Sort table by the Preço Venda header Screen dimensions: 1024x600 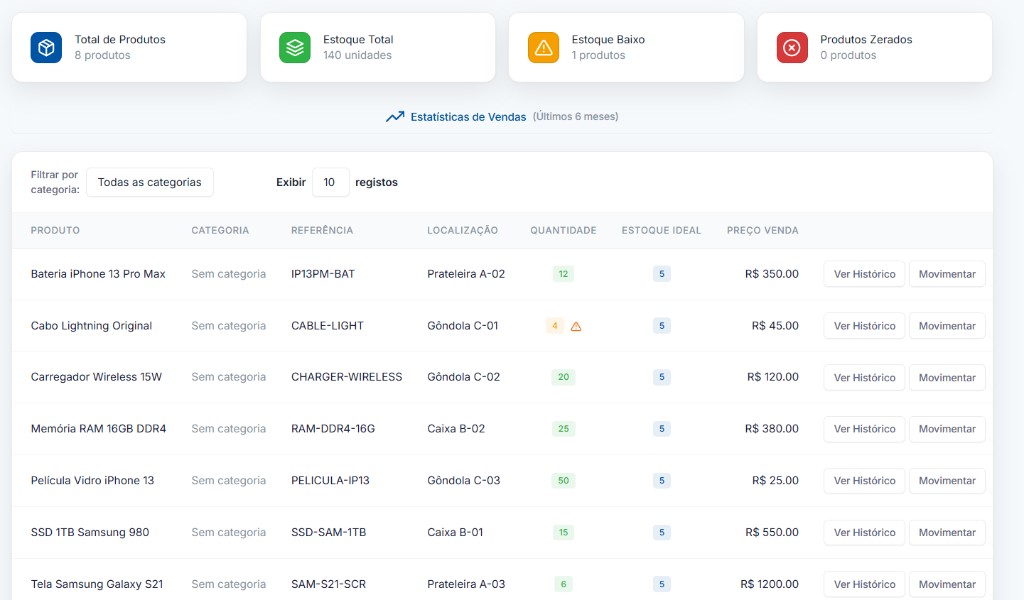tap(762, 230)
